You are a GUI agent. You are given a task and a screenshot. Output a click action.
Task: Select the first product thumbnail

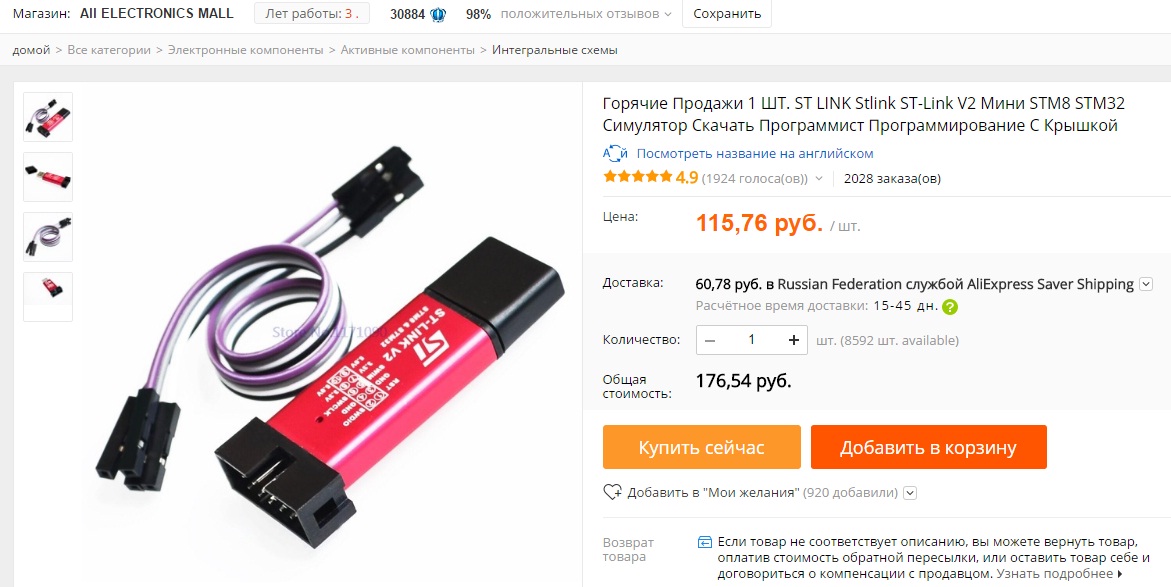tap(48, 117)
